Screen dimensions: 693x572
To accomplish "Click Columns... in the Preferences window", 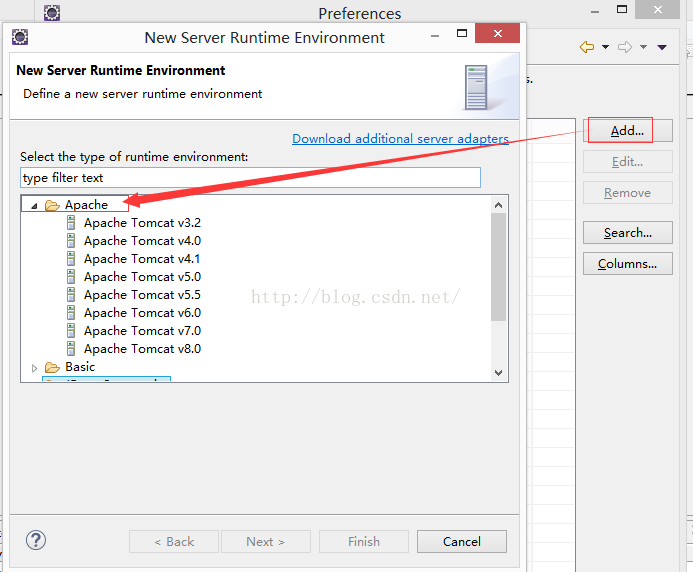I will (x=628, y=263).
